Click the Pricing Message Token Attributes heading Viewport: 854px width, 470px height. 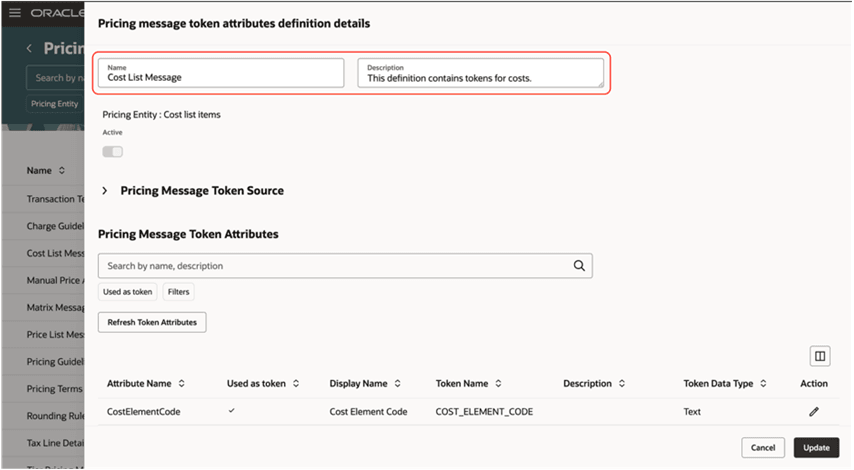pos(188,234)
